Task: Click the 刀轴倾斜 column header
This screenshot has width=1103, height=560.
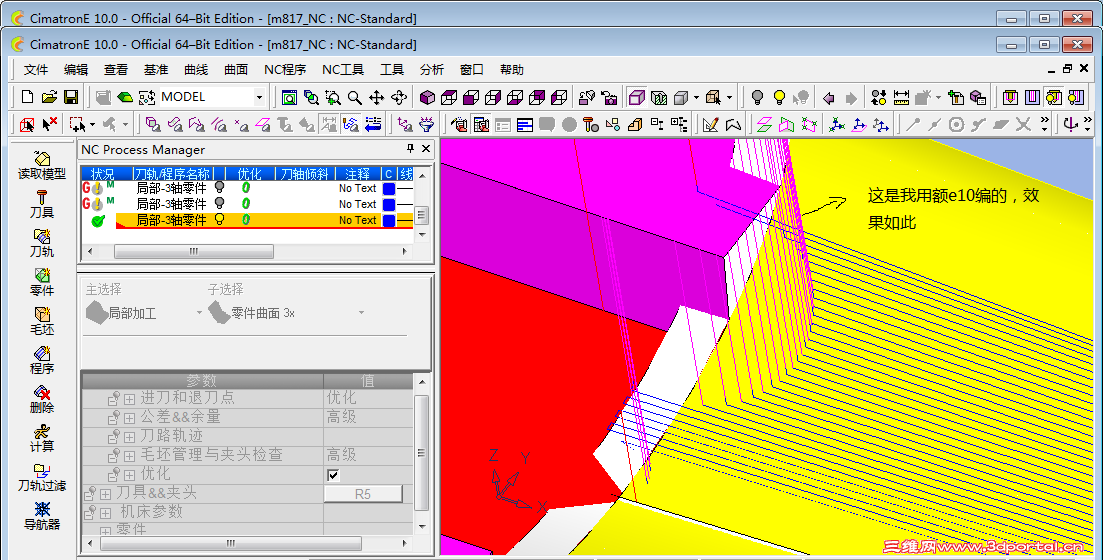Action: click(x=303, y=174)
